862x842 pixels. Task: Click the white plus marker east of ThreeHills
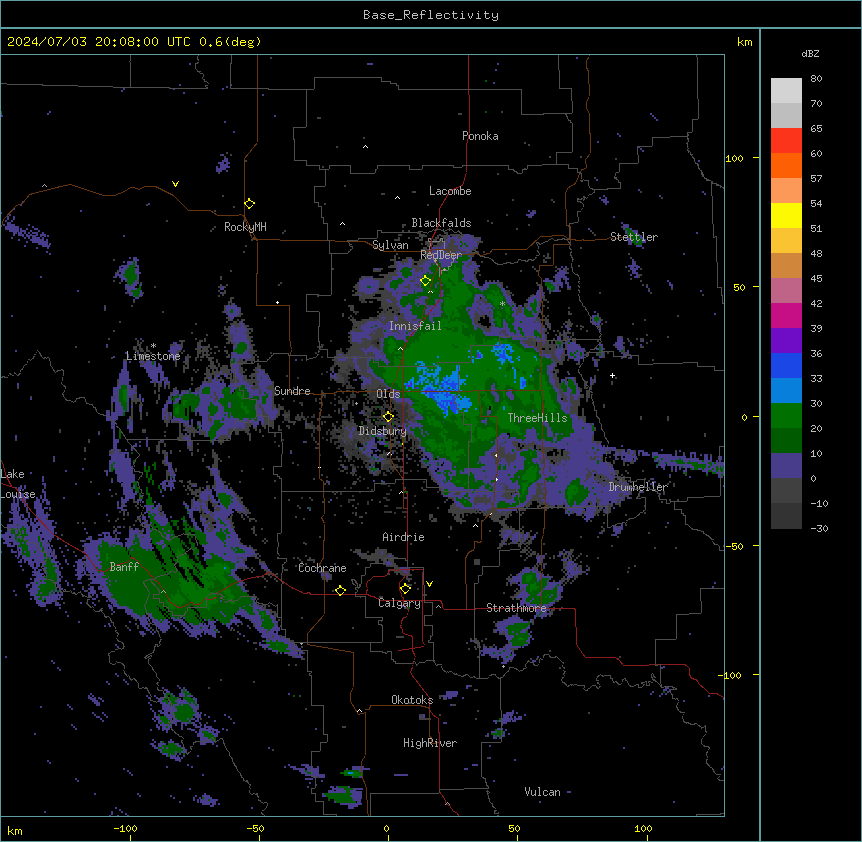point(612,376)
